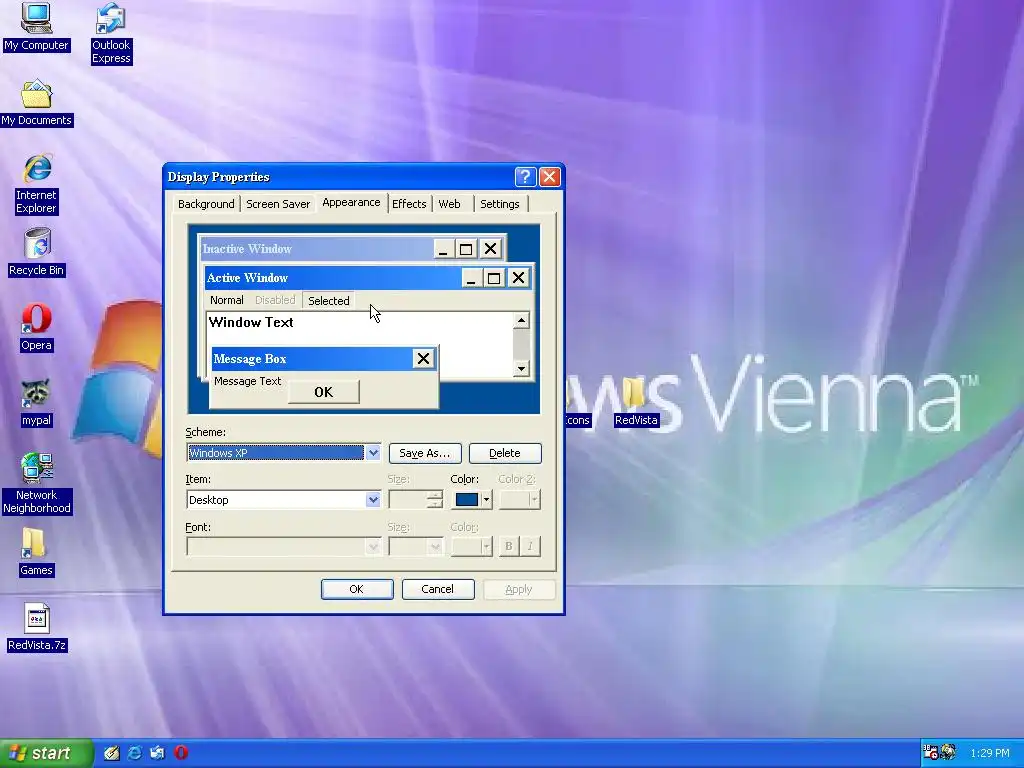Open the Color picker dropdown arrow
This screenshot has height=768, width=1024.
(486, 500)
